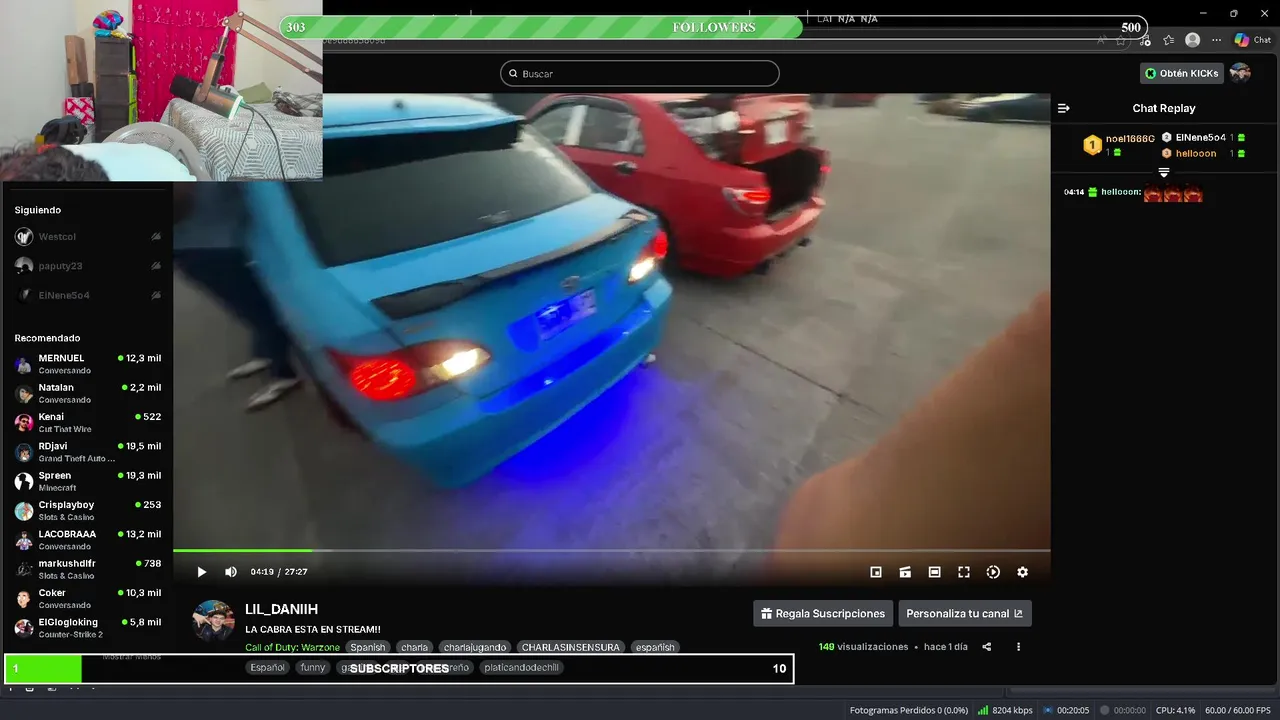Select the charla tag

pos(415,647)
